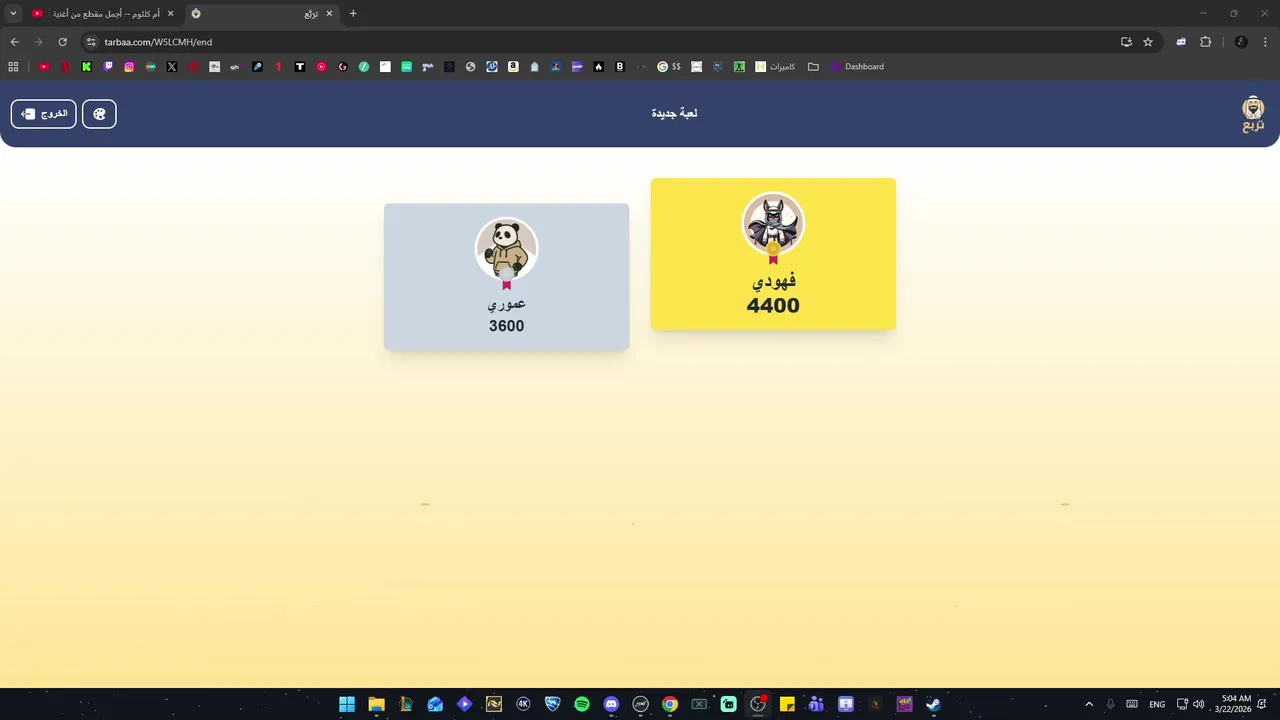This screenshot has width=1280, height=720.
Task: Open the bookmarks folder icon
Action: (x=813, y=67)
